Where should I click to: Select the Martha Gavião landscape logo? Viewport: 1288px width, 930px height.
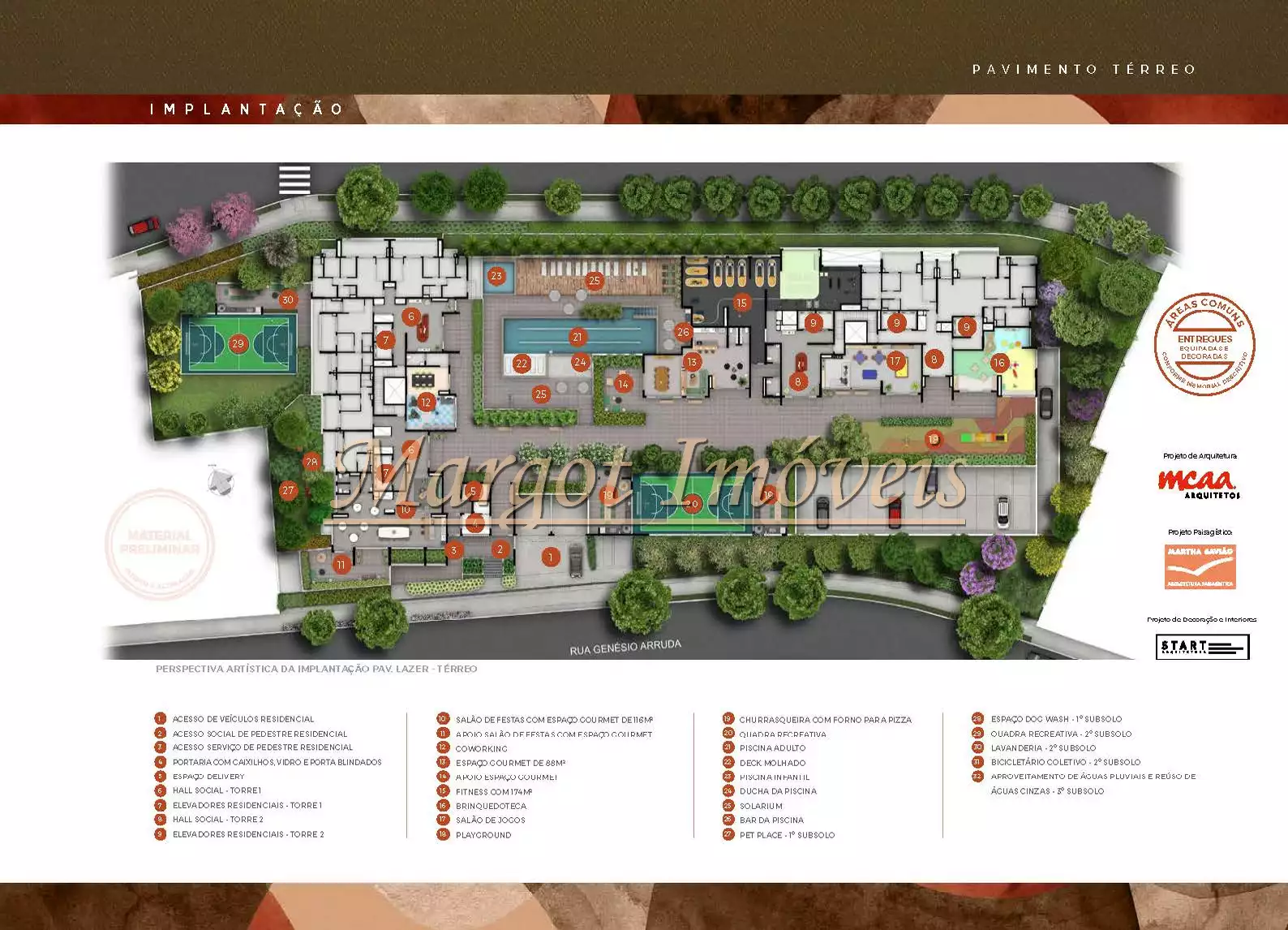click(1200, 566)
